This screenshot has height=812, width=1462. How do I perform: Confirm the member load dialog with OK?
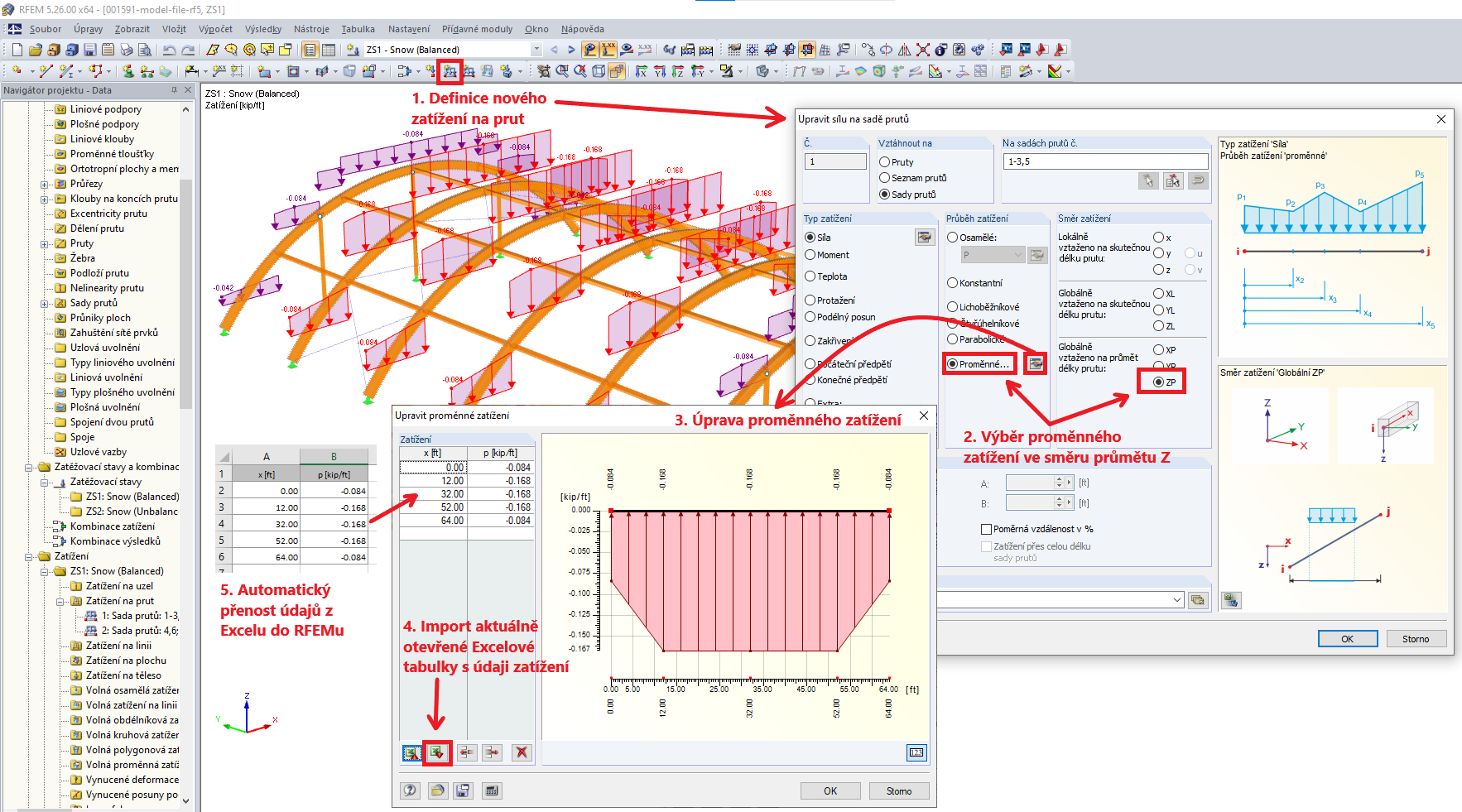coord(1348,639)
